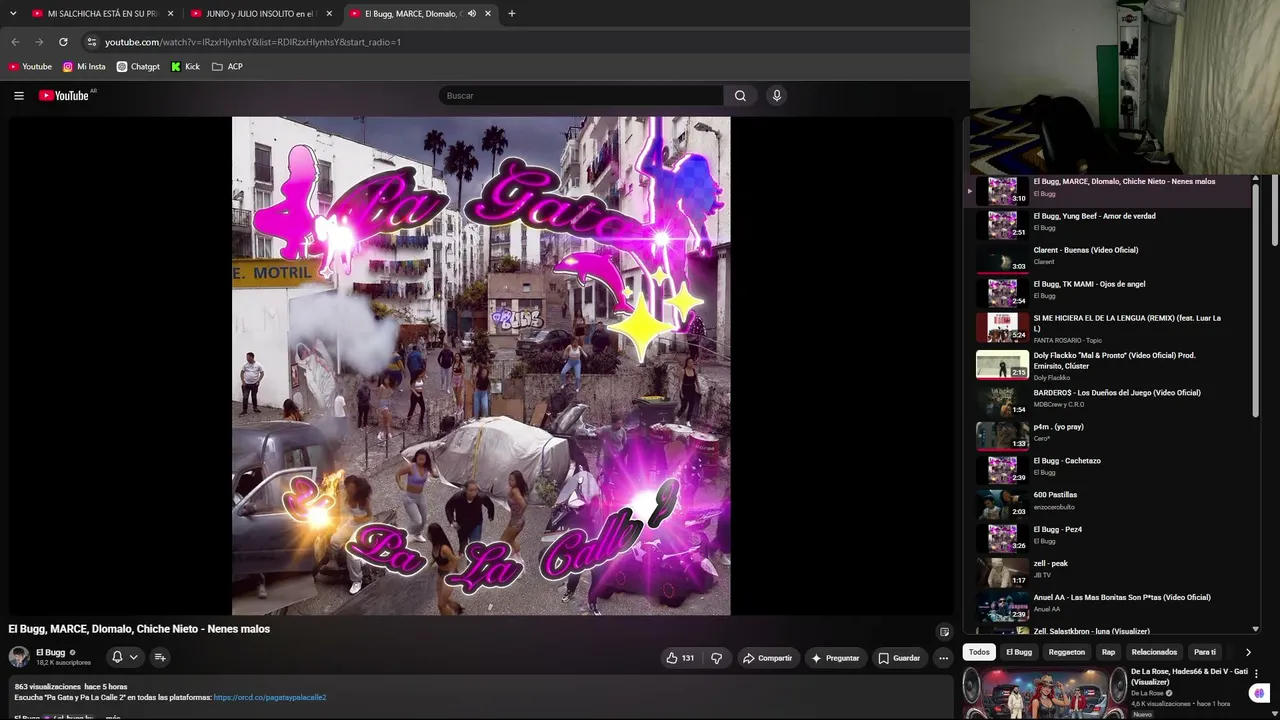The width and height of the screenshot is (1280, 720).
Task: Show more filter chips with right chevron
Action: tap(1248, 652)
